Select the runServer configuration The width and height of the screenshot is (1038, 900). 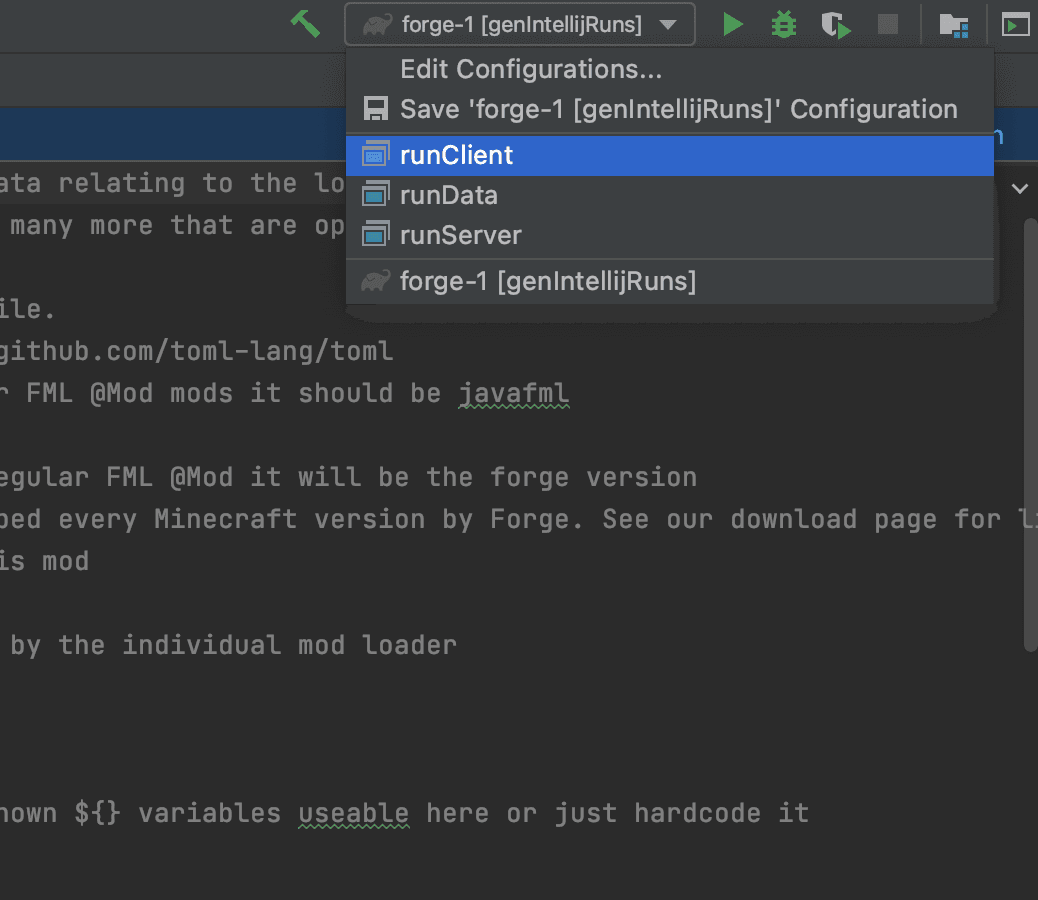(x=669, y=235)
